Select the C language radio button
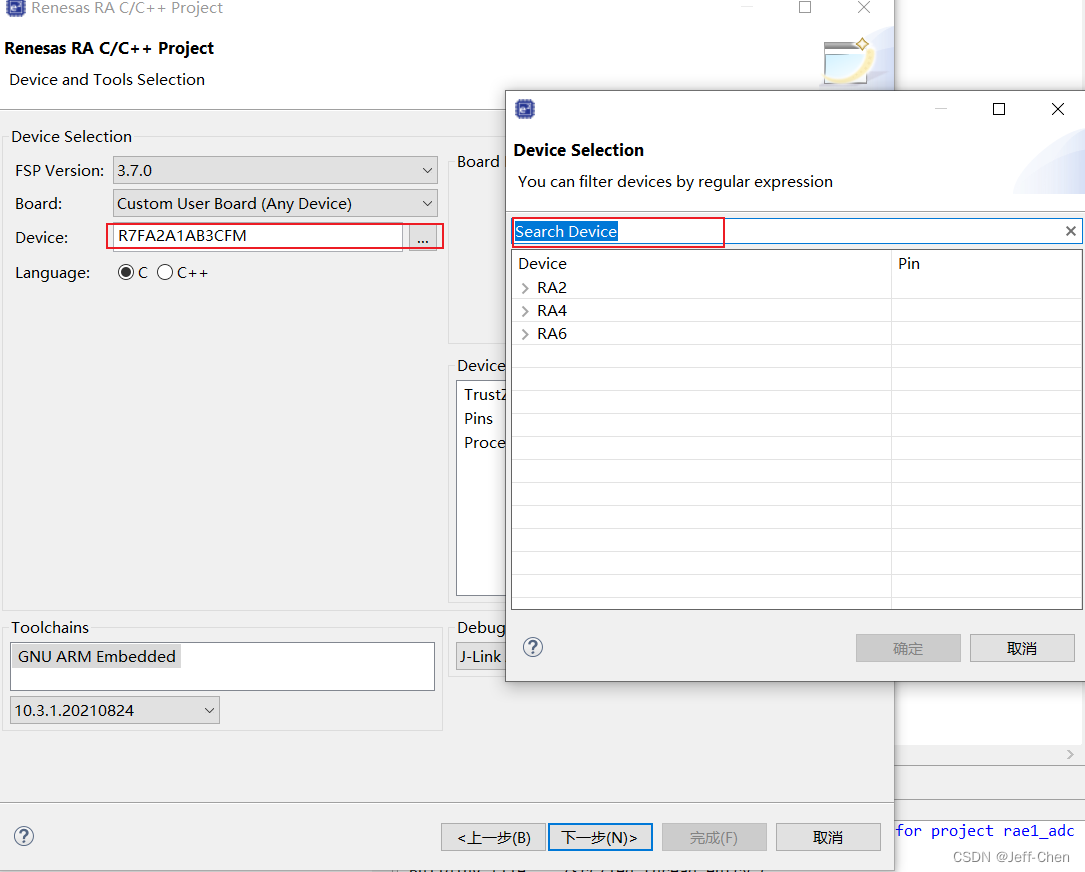The height and width of the screenshot is (872, 1085). click(126, 273)
